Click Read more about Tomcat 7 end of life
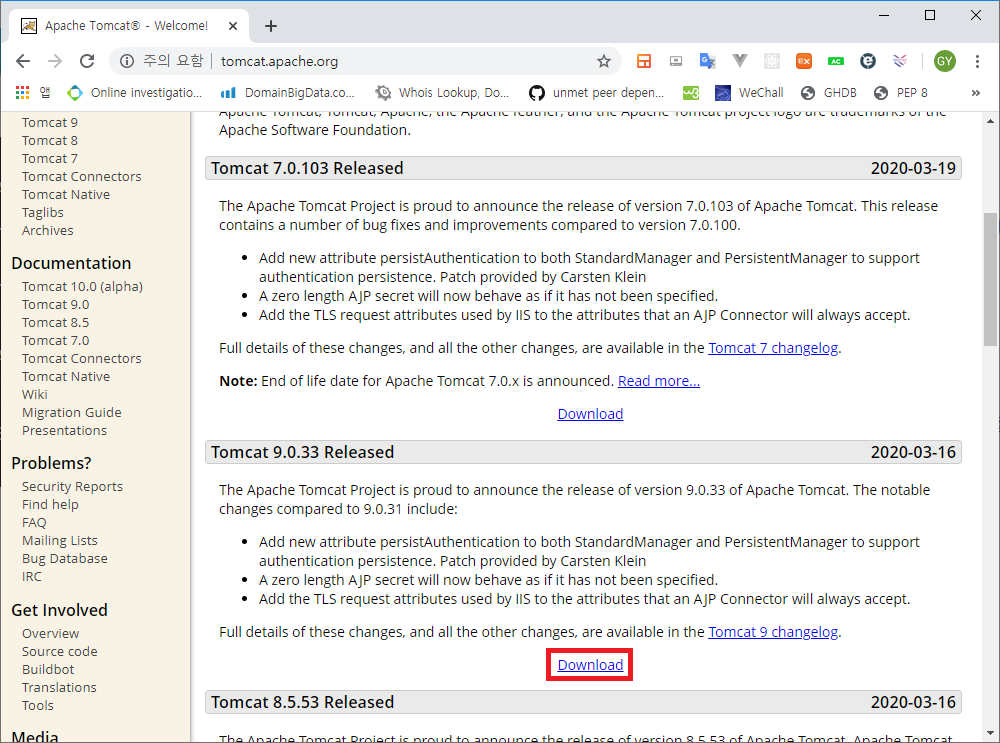This screenshot has height=743, width=1000. tap(659, 381)
